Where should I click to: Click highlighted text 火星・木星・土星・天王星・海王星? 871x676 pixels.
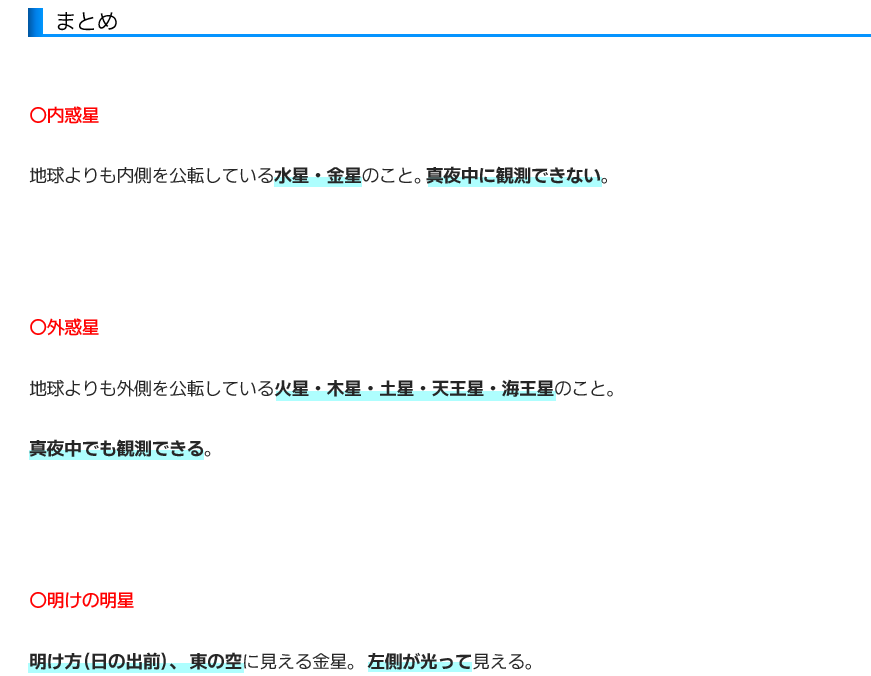pos(415,389)
